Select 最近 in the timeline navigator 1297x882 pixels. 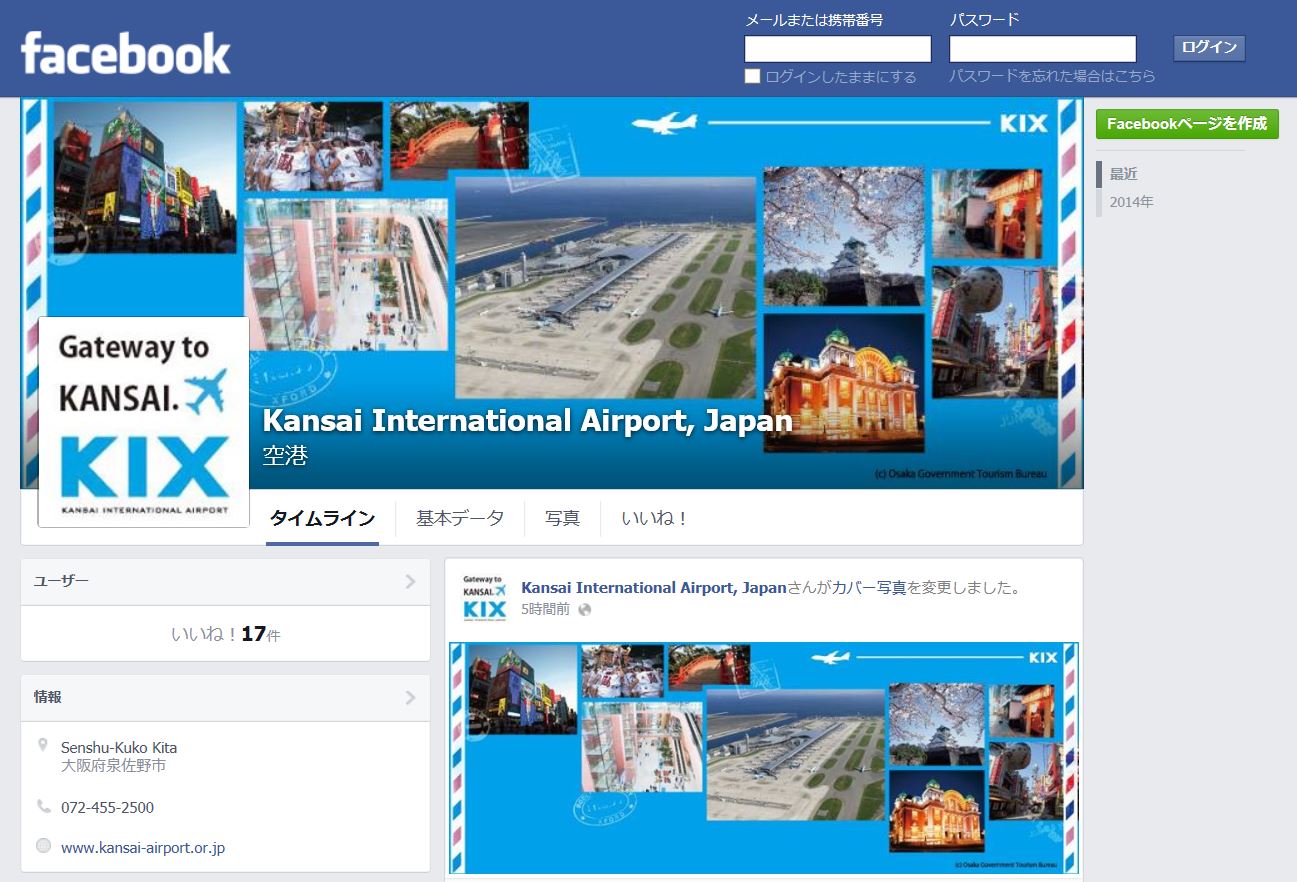[1124, 174]
